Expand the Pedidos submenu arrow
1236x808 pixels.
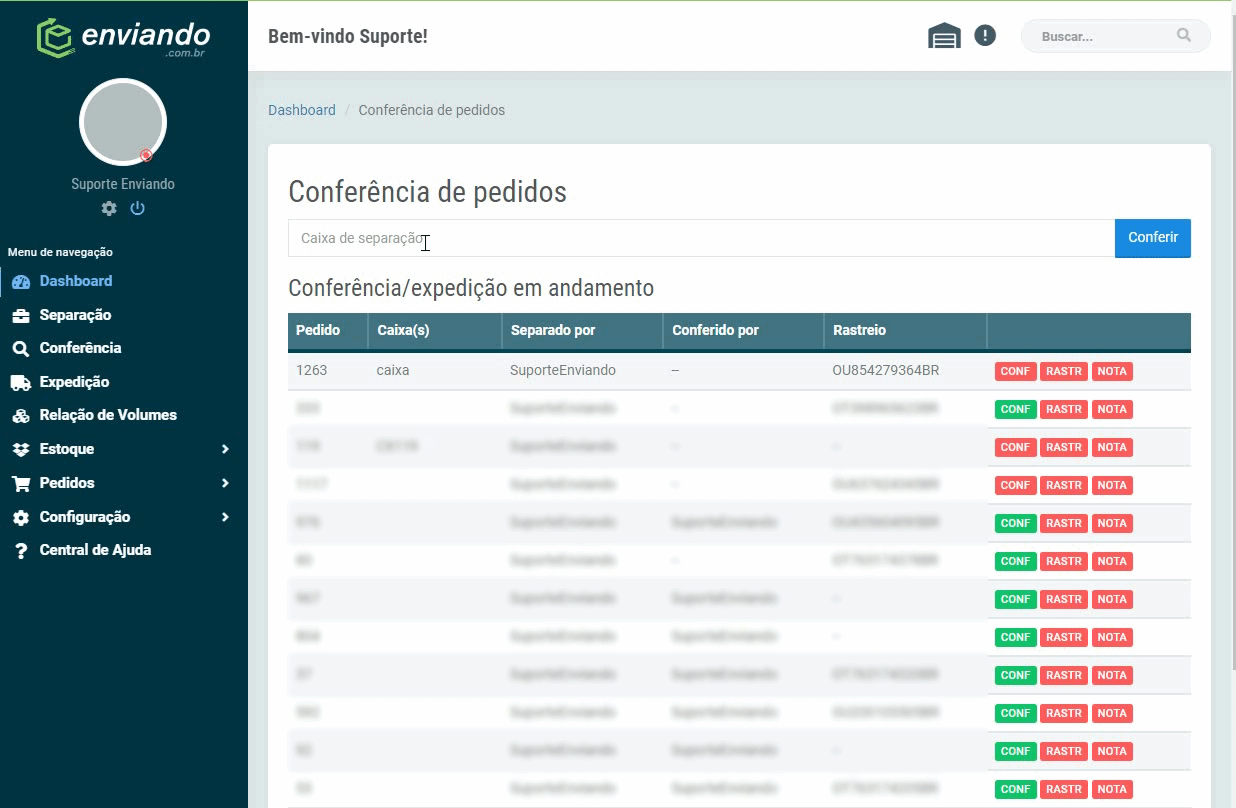(x=225, y=483)
